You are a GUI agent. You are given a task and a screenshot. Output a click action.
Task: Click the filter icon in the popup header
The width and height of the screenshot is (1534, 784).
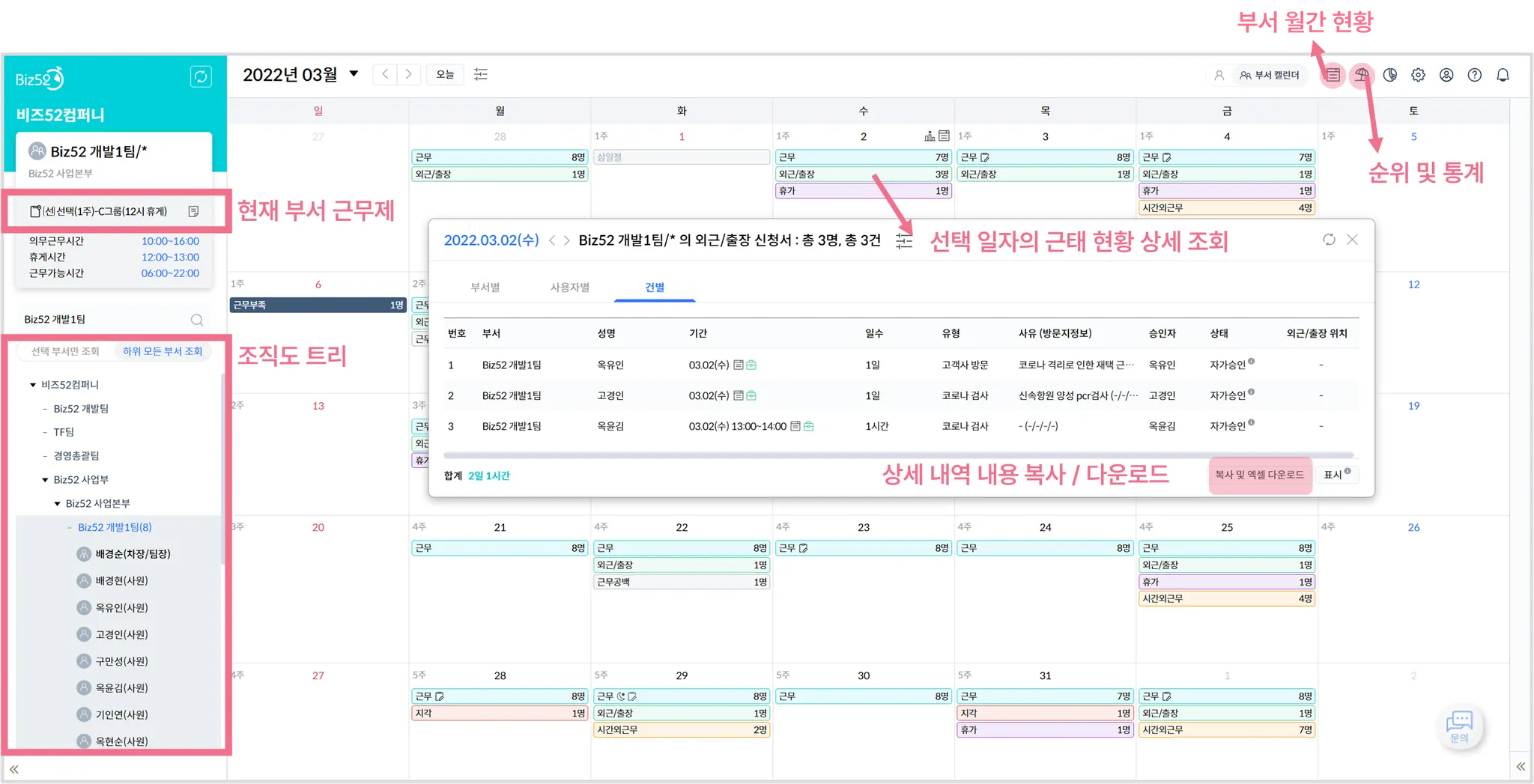pos(904,240)
